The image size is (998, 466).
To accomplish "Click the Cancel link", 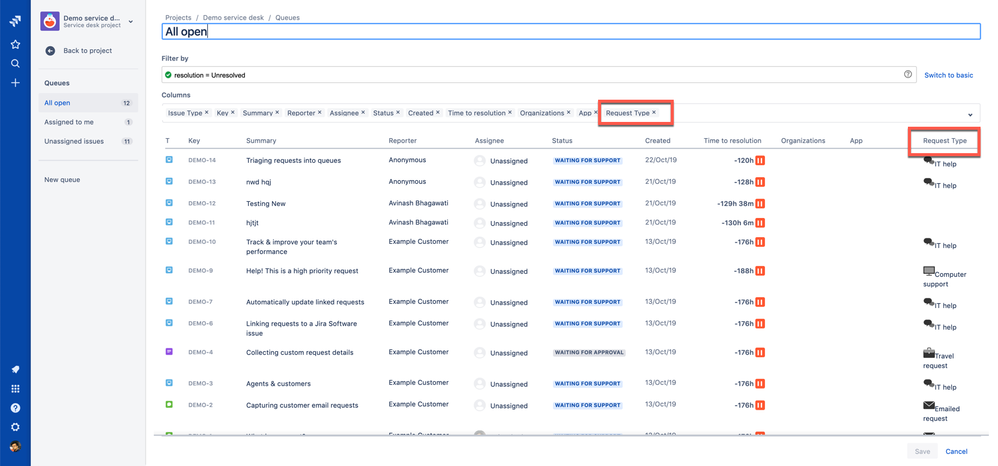I will [956, 451].
